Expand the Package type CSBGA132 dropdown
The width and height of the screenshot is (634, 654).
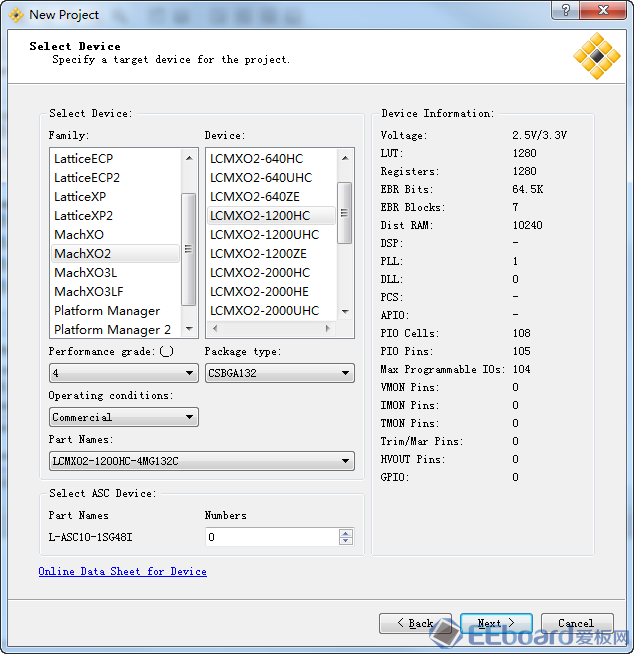tap(279, 374)
